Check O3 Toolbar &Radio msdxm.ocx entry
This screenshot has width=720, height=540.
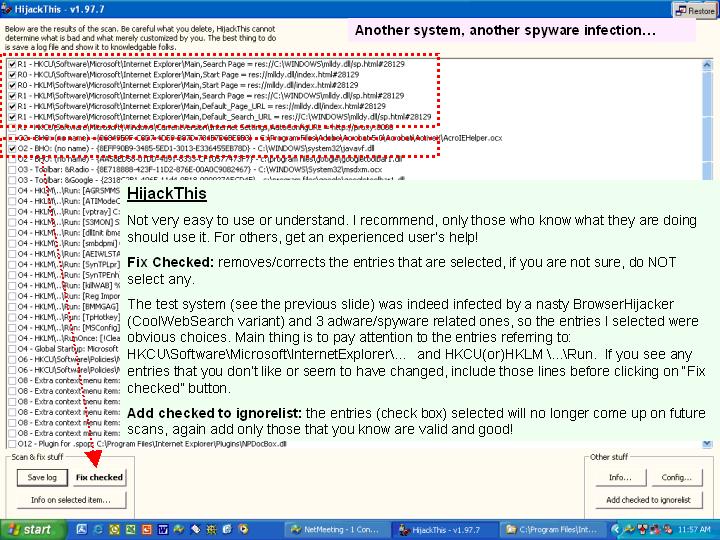coord(12,170)
